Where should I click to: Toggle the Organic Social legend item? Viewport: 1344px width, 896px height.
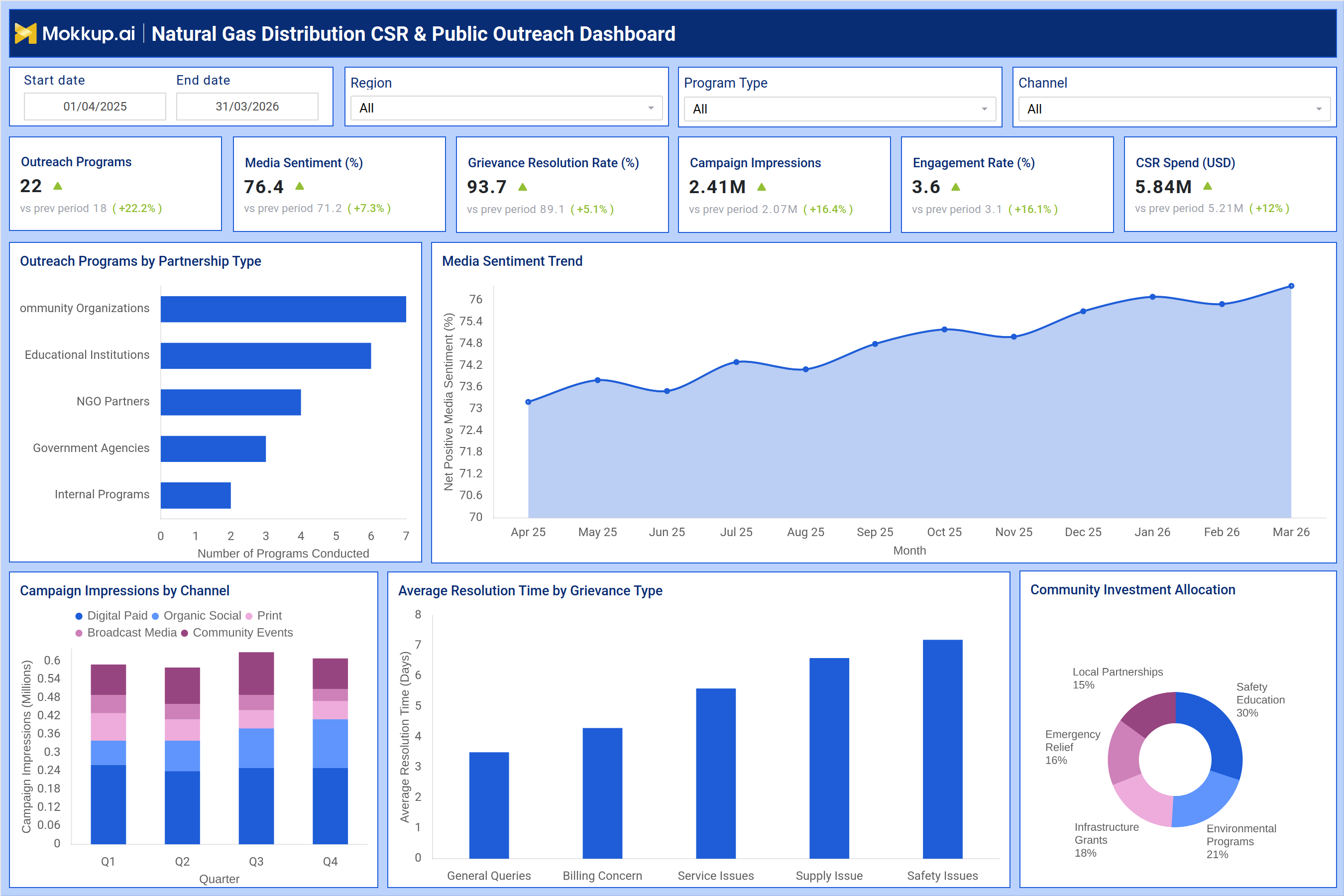[197, 616]
